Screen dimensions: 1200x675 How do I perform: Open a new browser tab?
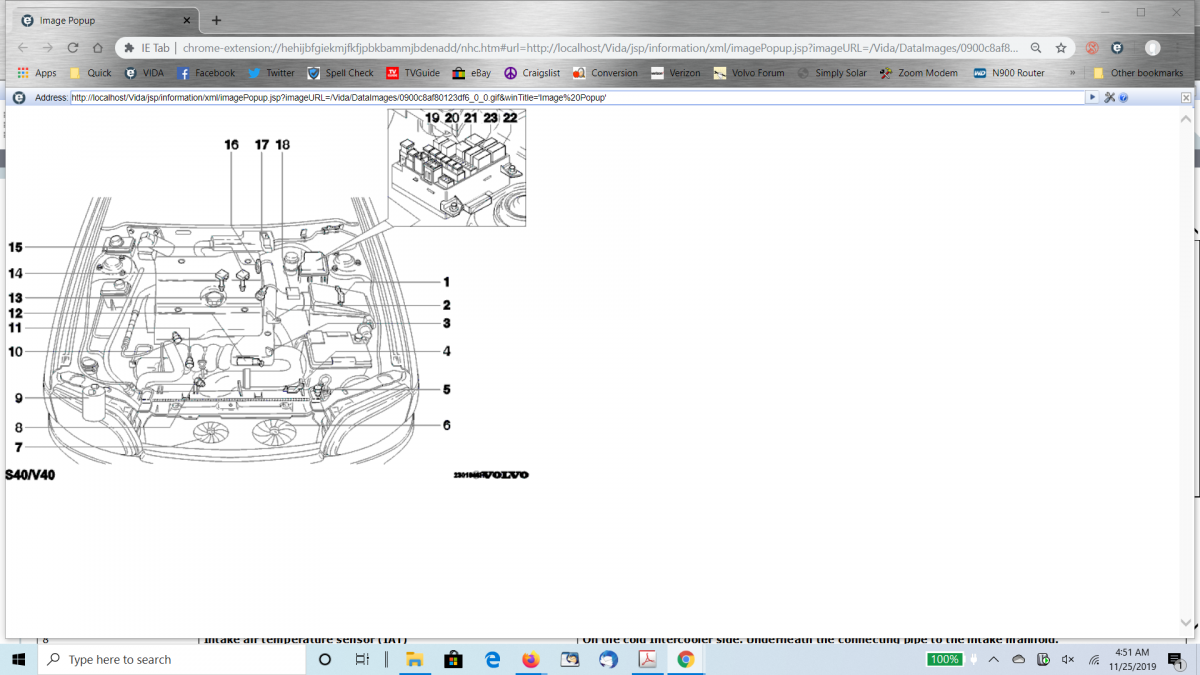tap(216, 20)
